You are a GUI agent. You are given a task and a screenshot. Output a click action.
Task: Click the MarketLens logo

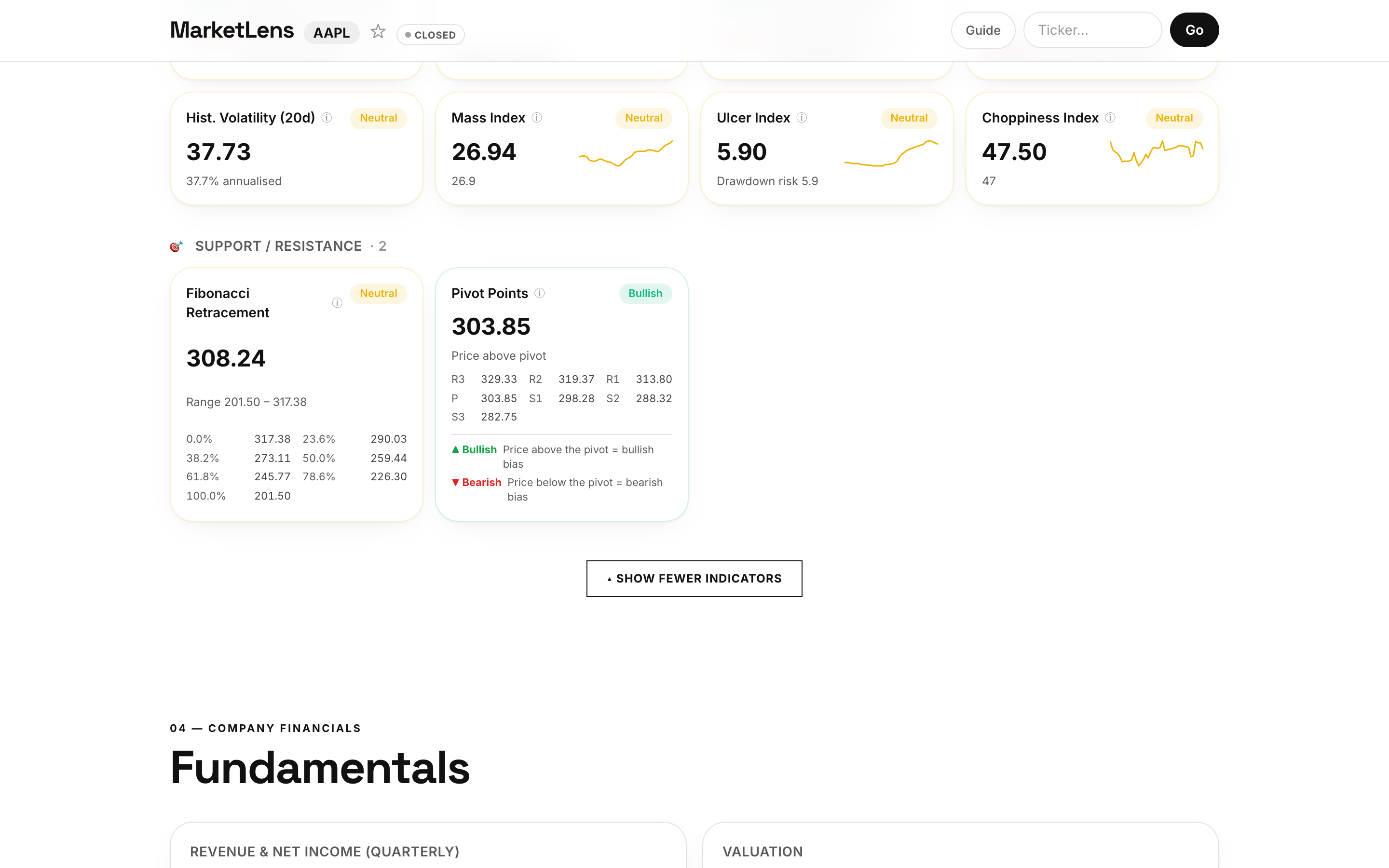pos(232,30)
